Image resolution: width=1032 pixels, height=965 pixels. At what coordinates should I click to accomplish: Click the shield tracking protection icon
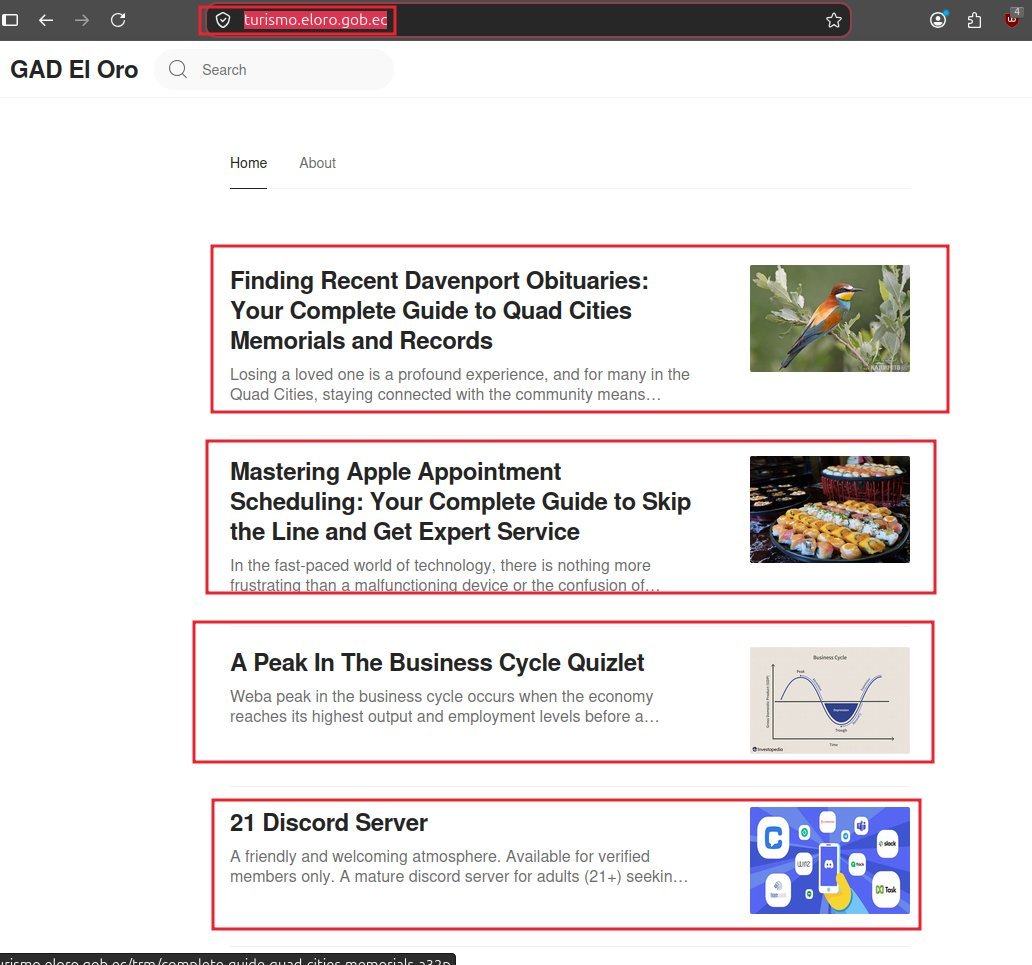click(x=223, y=20)
